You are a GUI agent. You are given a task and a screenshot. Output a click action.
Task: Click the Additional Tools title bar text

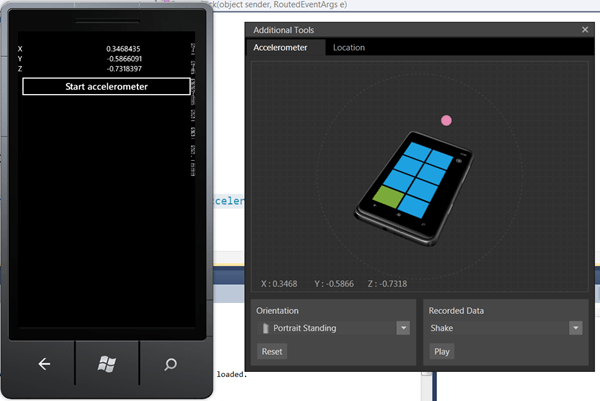coord(284,30)
